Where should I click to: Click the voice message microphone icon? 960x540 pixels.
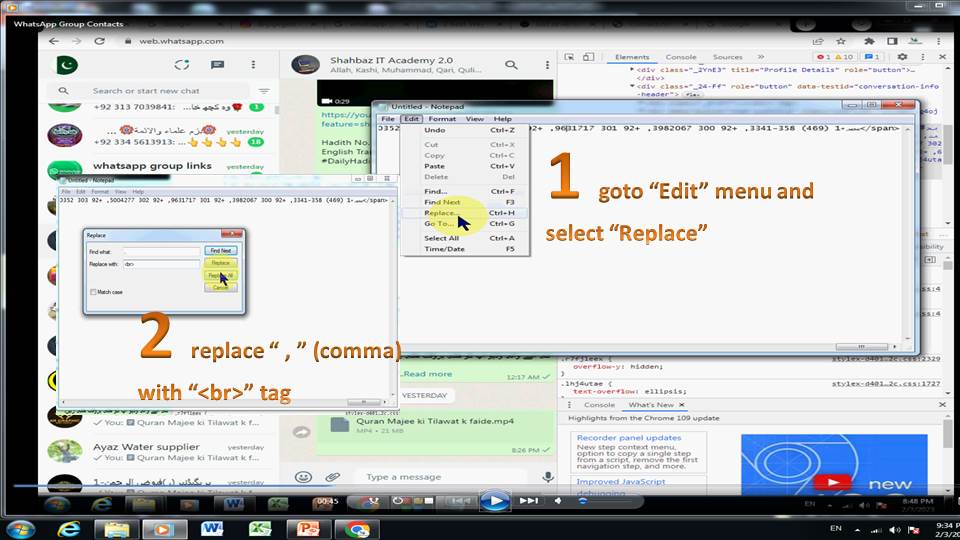[x=547, y=477]
